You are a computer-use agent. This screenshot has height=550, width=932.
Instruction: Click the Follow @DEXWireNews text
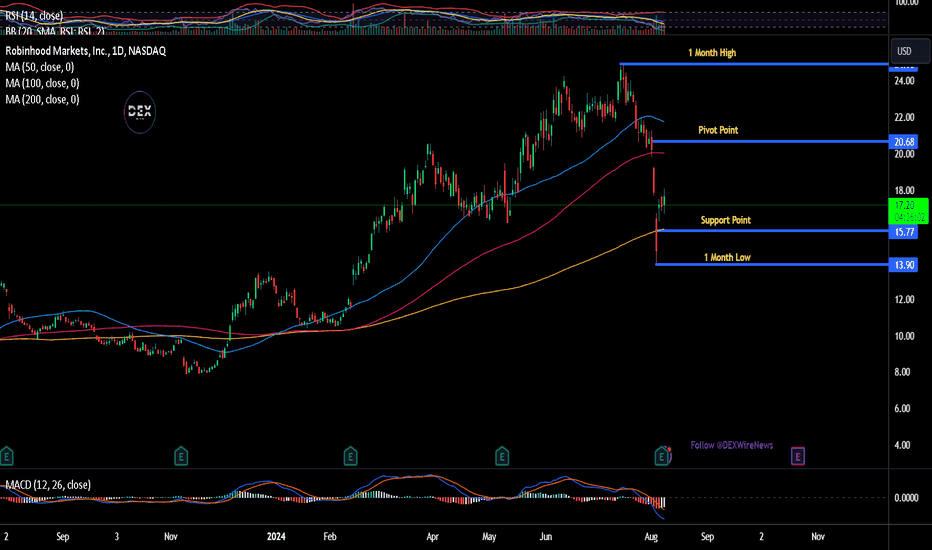click(x=732, y=445)
